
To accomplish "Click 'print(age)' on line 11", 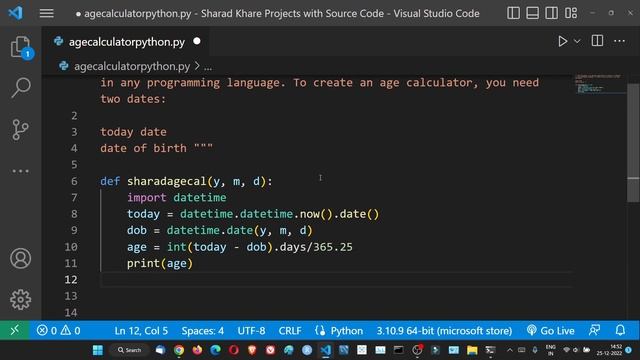I will (160, 263).
